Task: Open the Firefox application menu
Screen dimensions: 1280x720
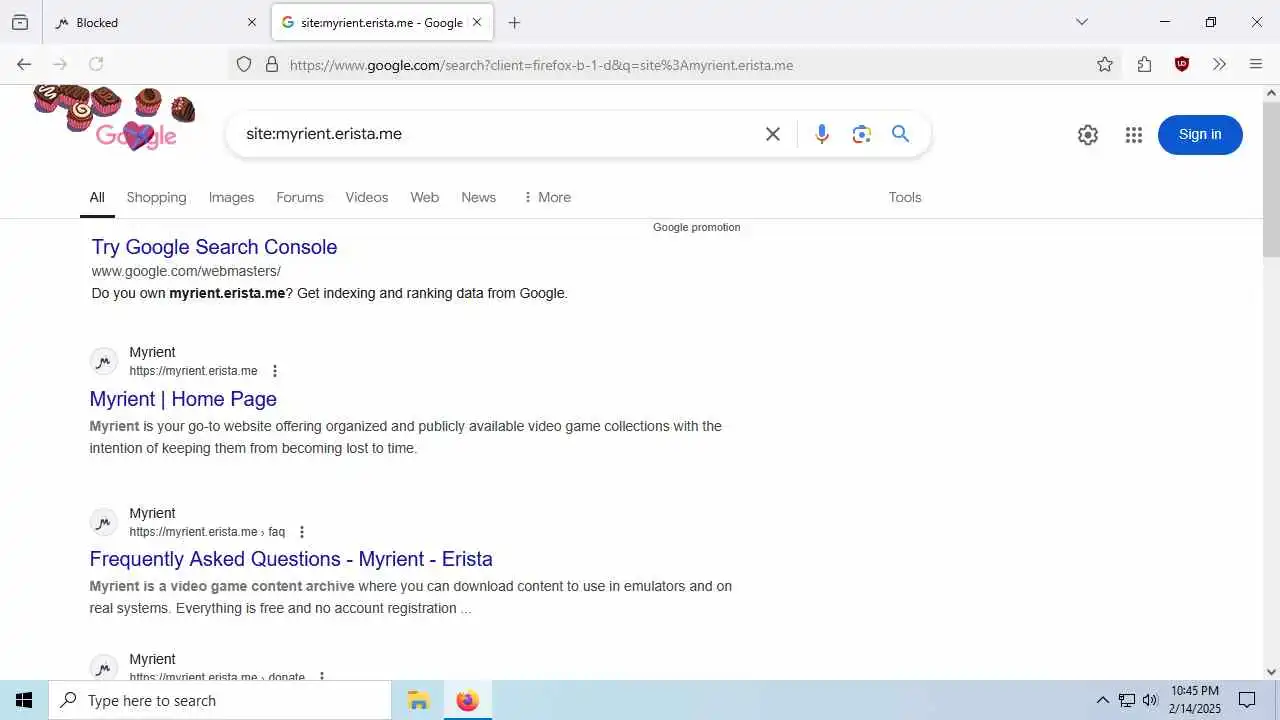Action: [x=1256, y=65]
